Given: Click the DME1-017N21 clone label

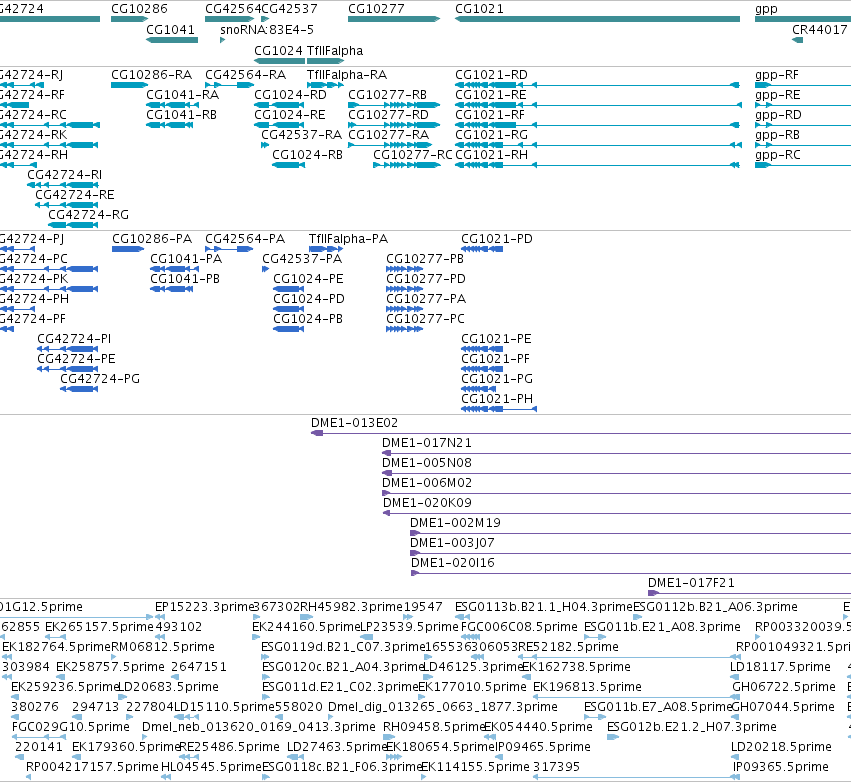Looking at the screenshot, I should click(427, 443).
